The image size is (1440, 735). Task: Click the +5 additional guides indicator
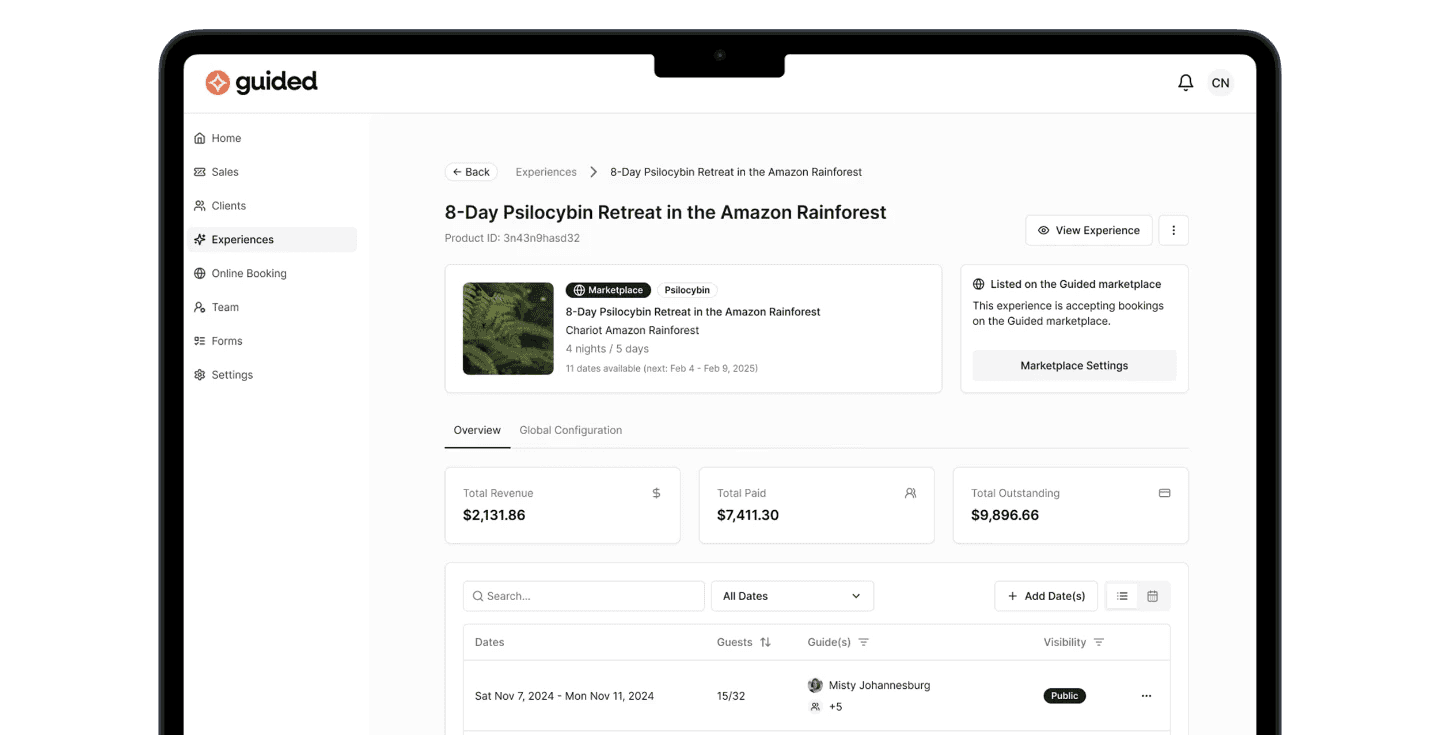826,707
